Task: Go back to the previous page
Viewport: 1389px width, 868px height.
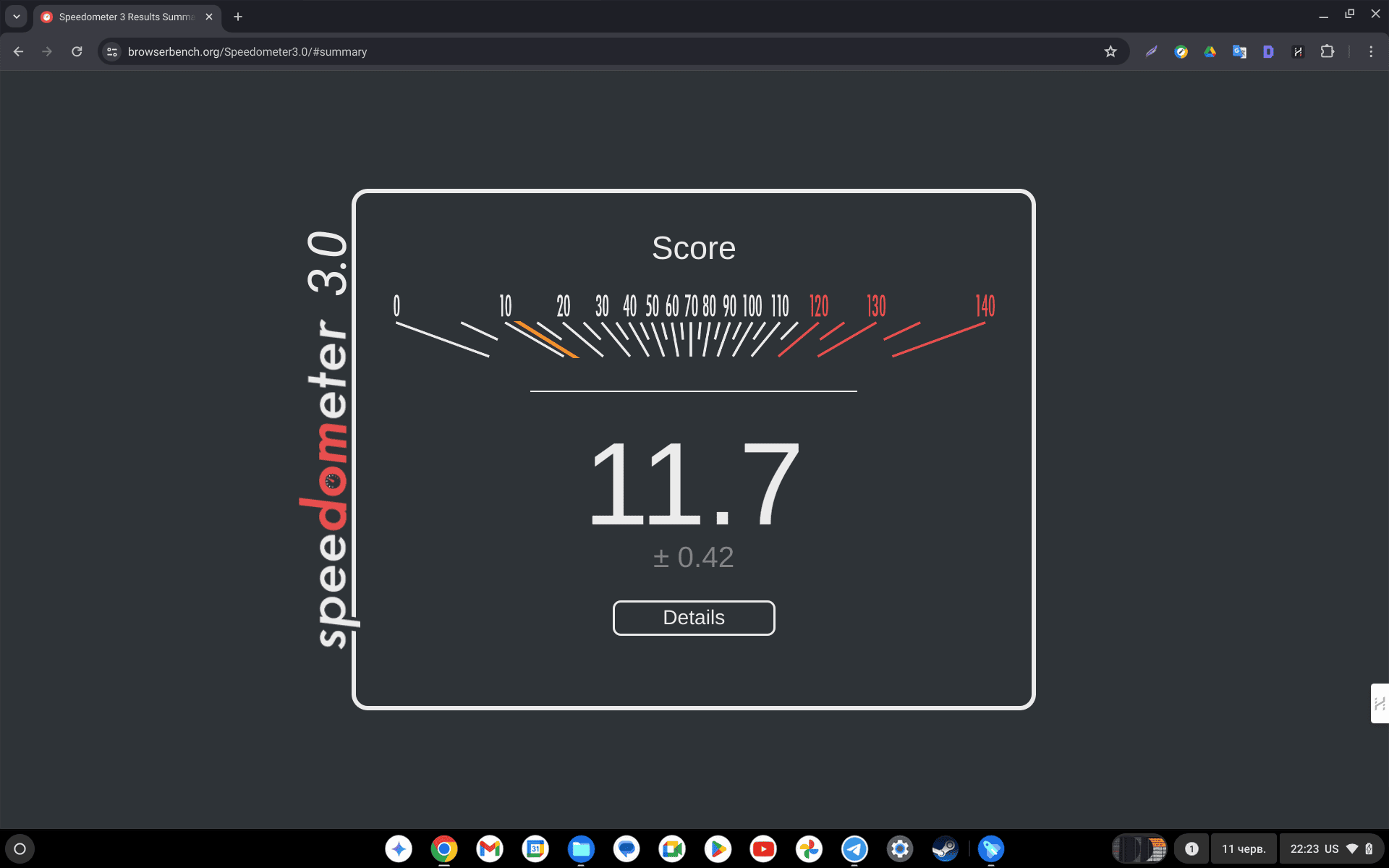Action: point(19,51)
